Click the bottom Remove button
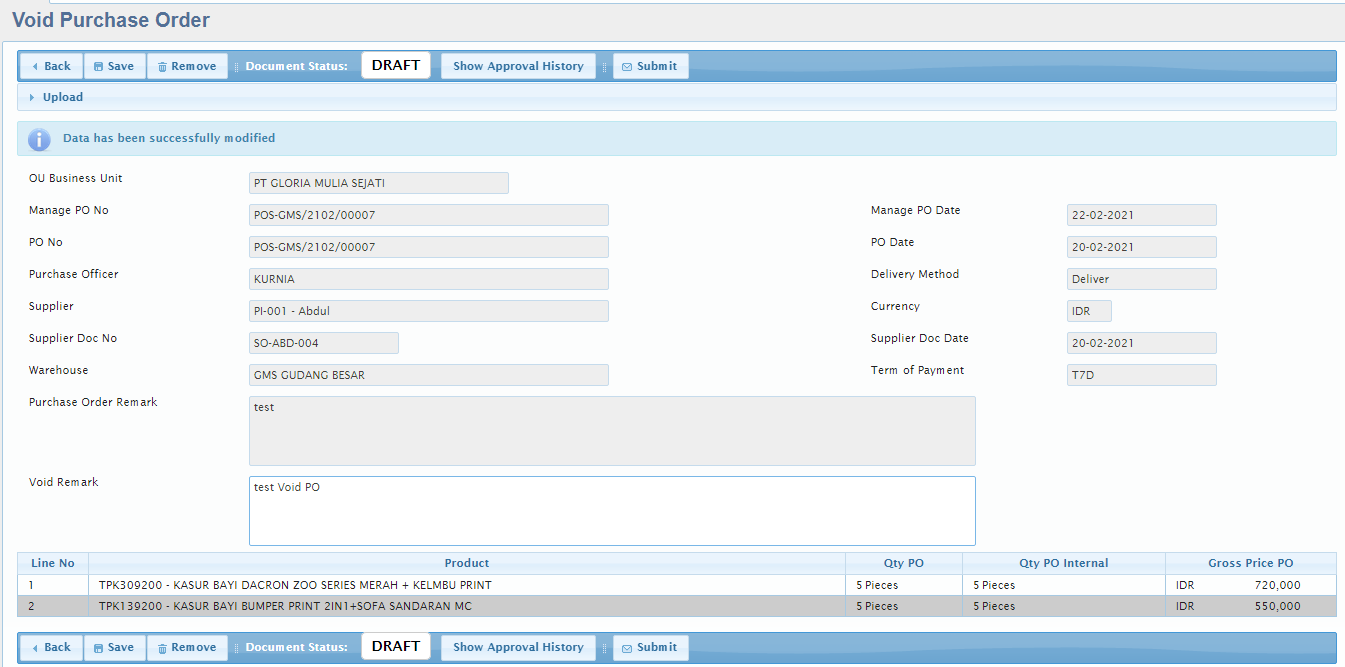Image resolution: width=1345 pixels, height=667 pixels. tap(188, 647)
